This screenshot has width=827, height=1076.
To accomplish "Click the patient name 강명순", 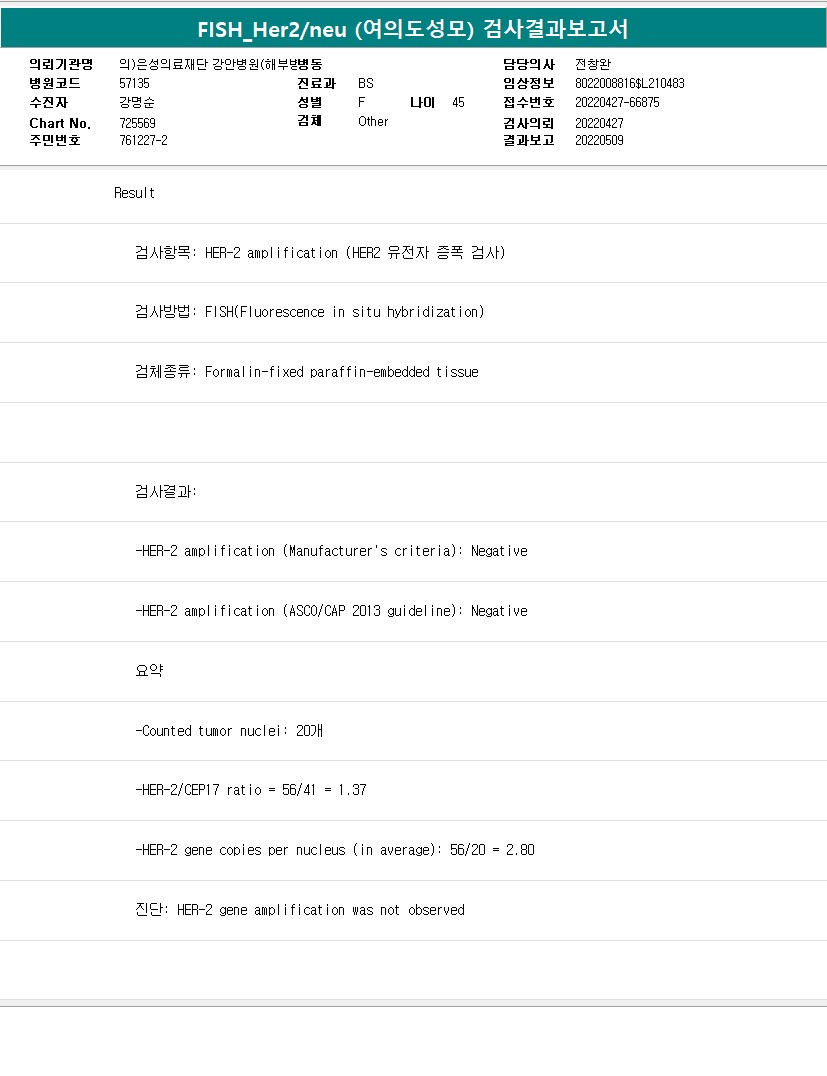I will (136, 102).
